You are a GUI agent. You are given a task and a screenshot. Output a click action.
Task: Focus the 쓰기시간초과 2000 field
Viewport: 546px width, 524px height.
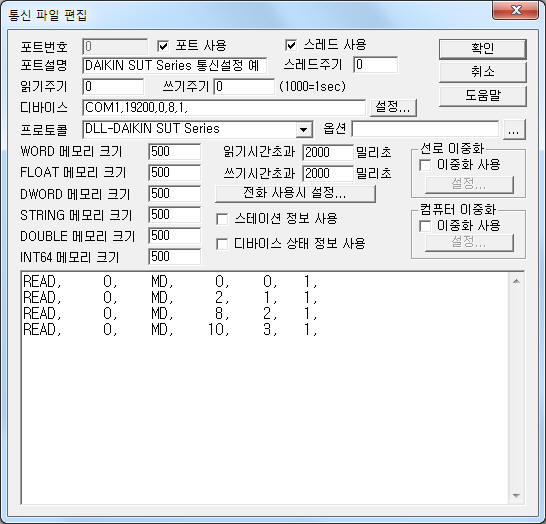pyautogui.click(x=328, y=173)
